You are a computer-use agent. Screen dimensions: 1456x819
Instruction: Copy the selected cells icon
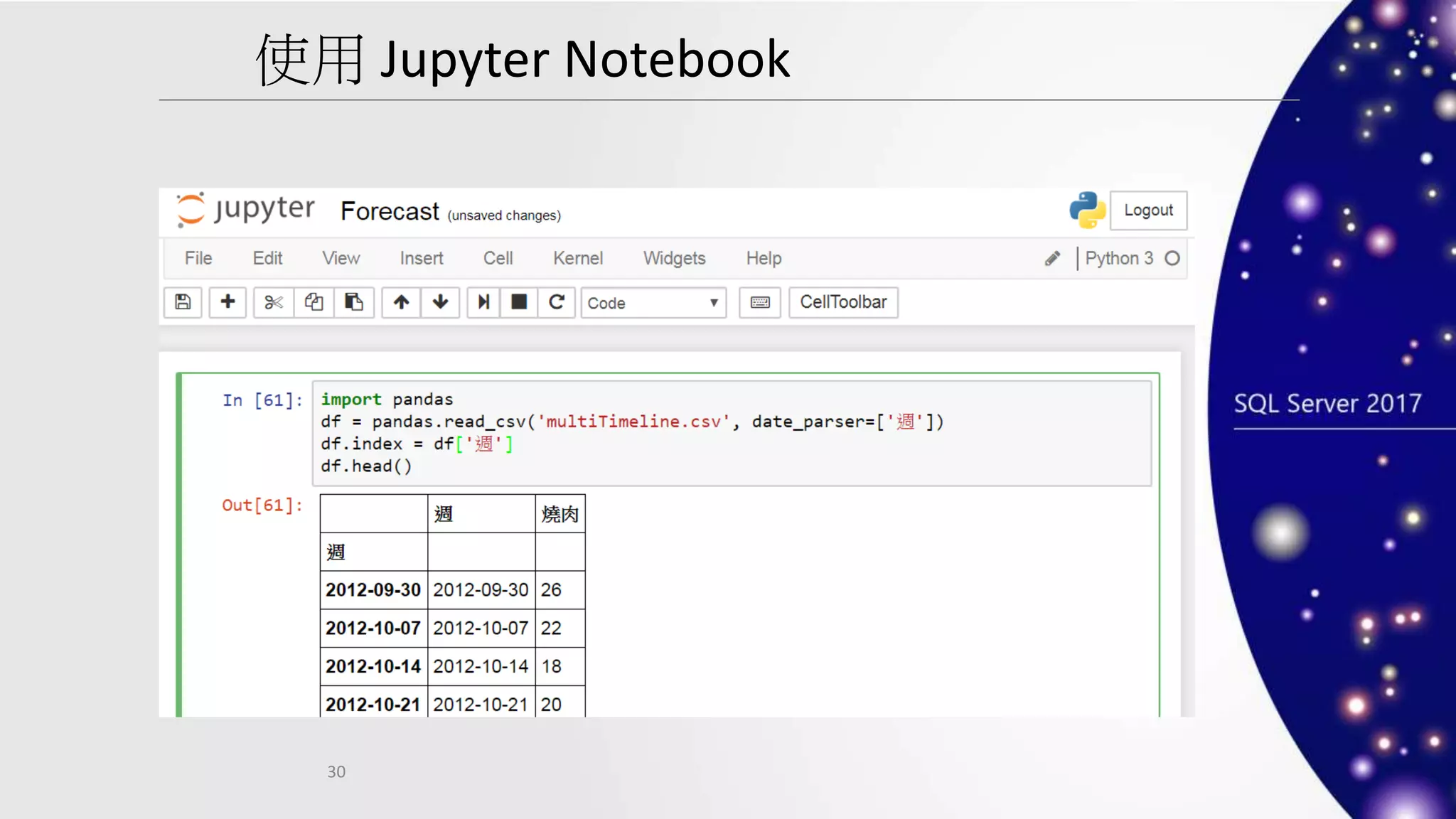(x=314, y=302)
